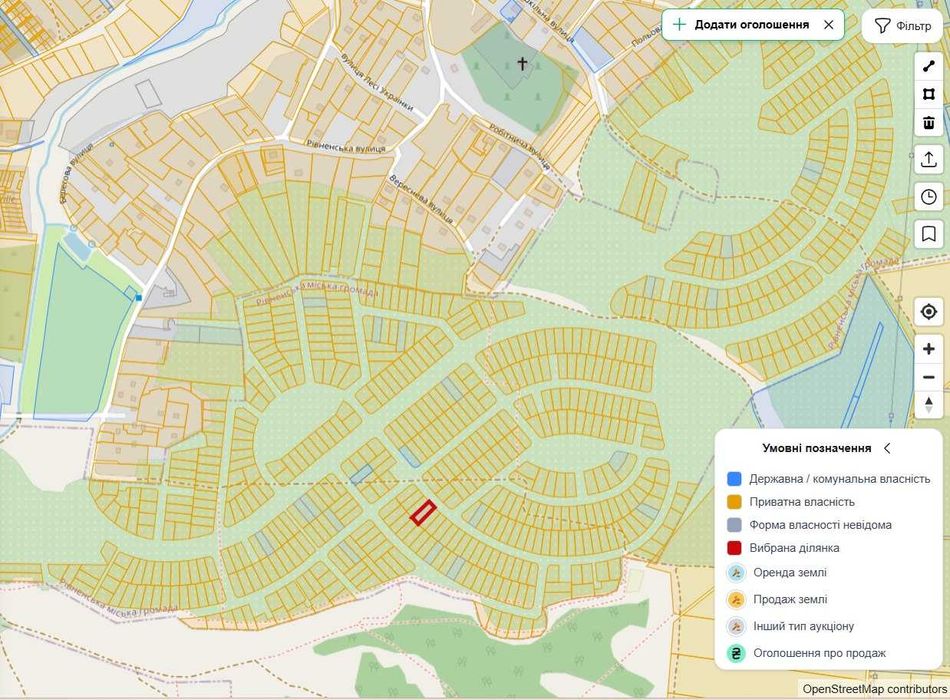This screenshot has width=950, height=700.
Task: Click the blue Державна / комунальна власність swatch
Action: (734, 479)
